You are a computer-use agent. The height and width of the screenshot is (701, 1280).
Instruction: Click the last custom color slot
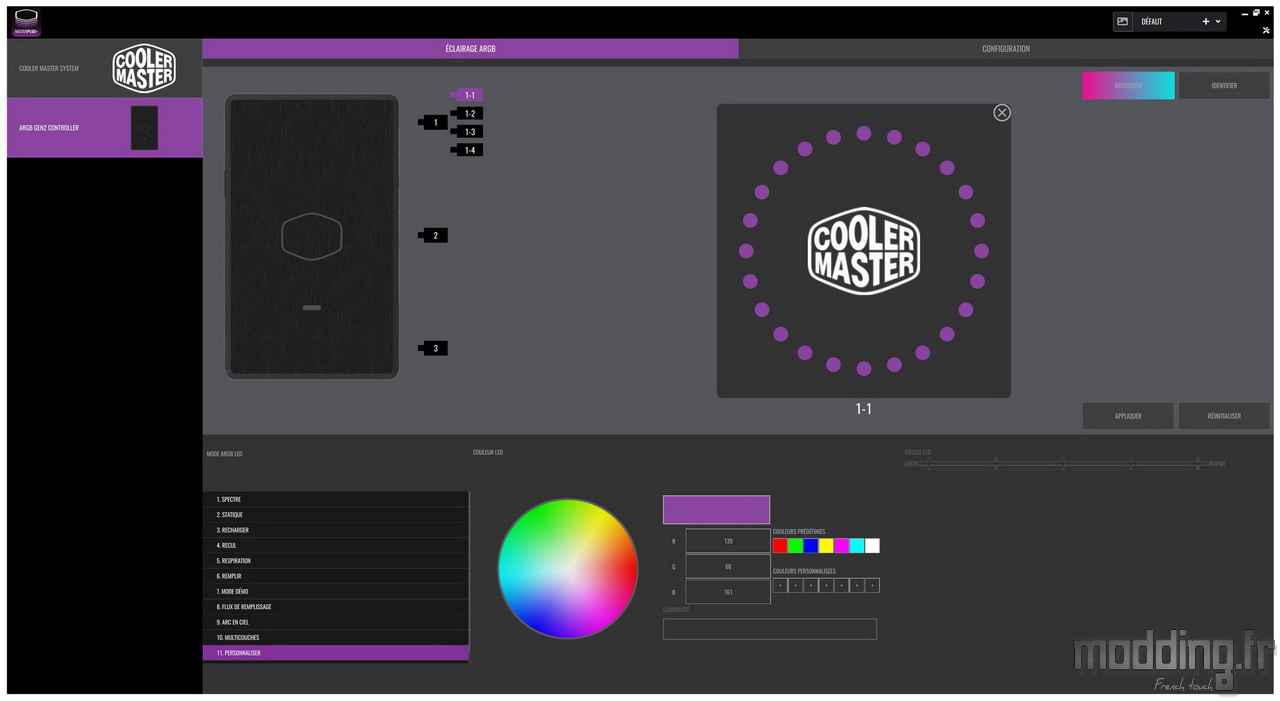pyautogui.click(x=872, y=586)
